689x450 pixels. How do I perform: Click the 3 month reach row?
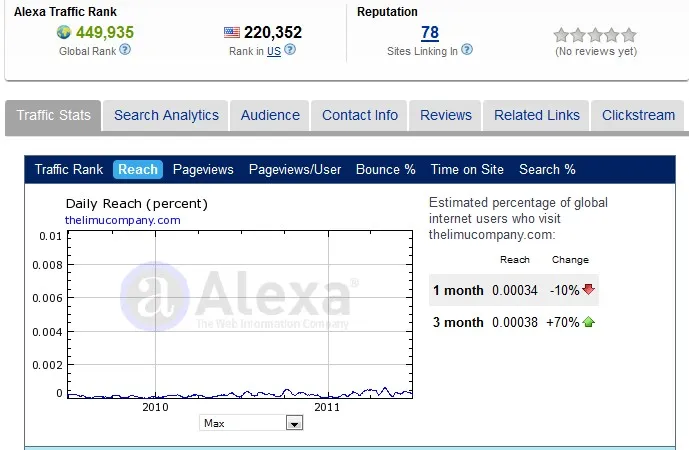click(x=514, y=322)
